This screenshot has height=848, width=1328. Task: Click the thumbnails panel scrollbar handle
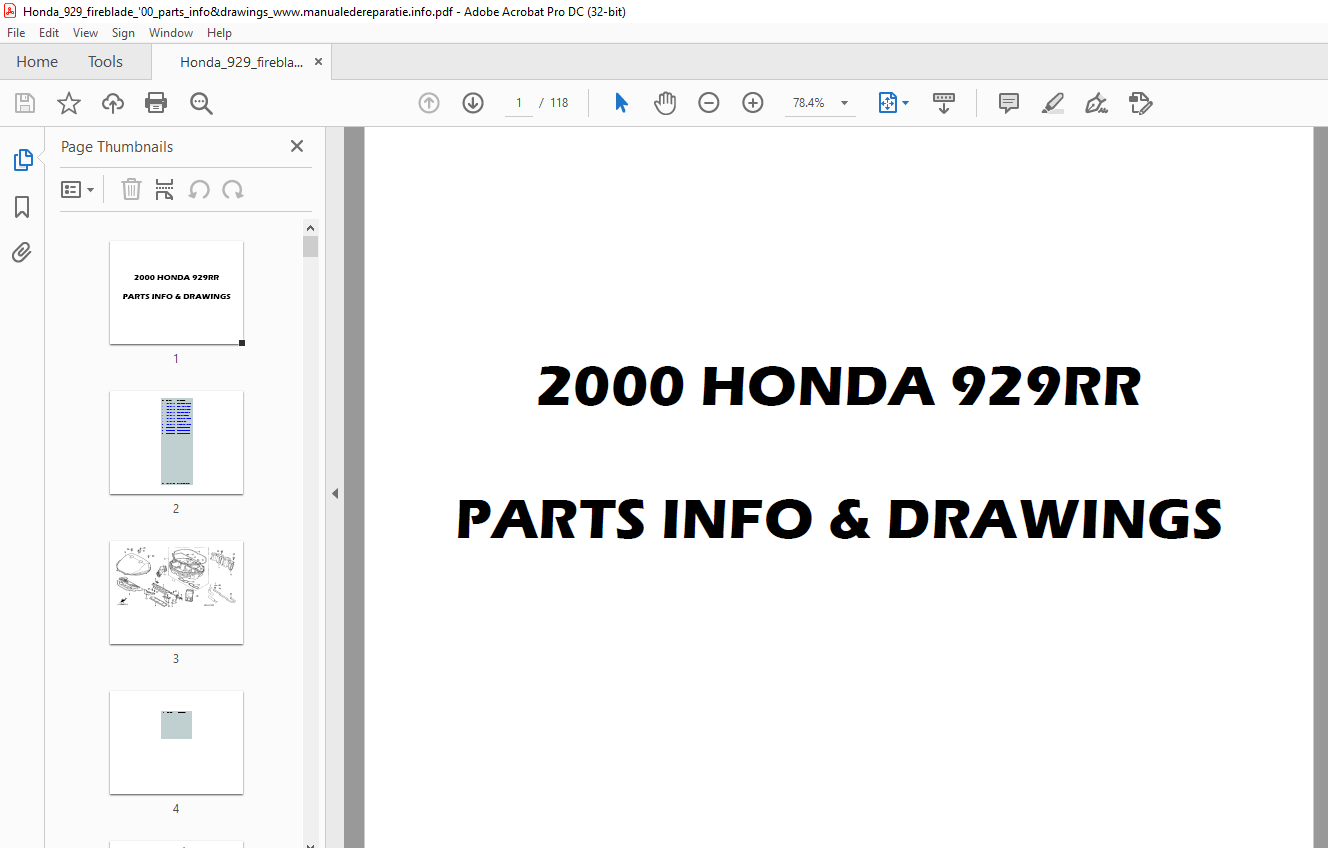pyautogui.click(x=311, y=247)
